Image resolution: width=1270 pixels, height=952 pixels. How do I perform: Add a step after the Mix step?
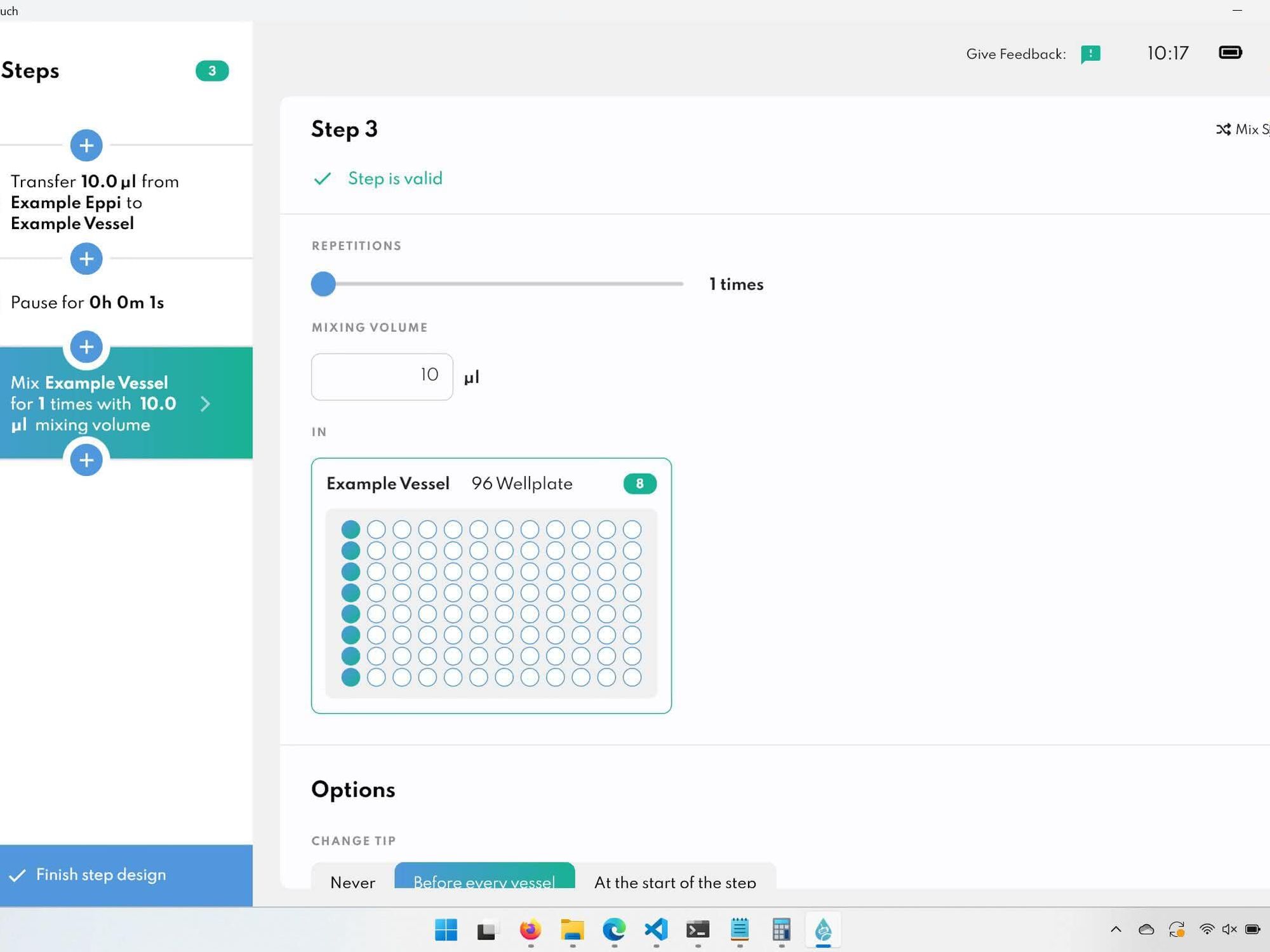pyautogui.click(x=86, y=460)
